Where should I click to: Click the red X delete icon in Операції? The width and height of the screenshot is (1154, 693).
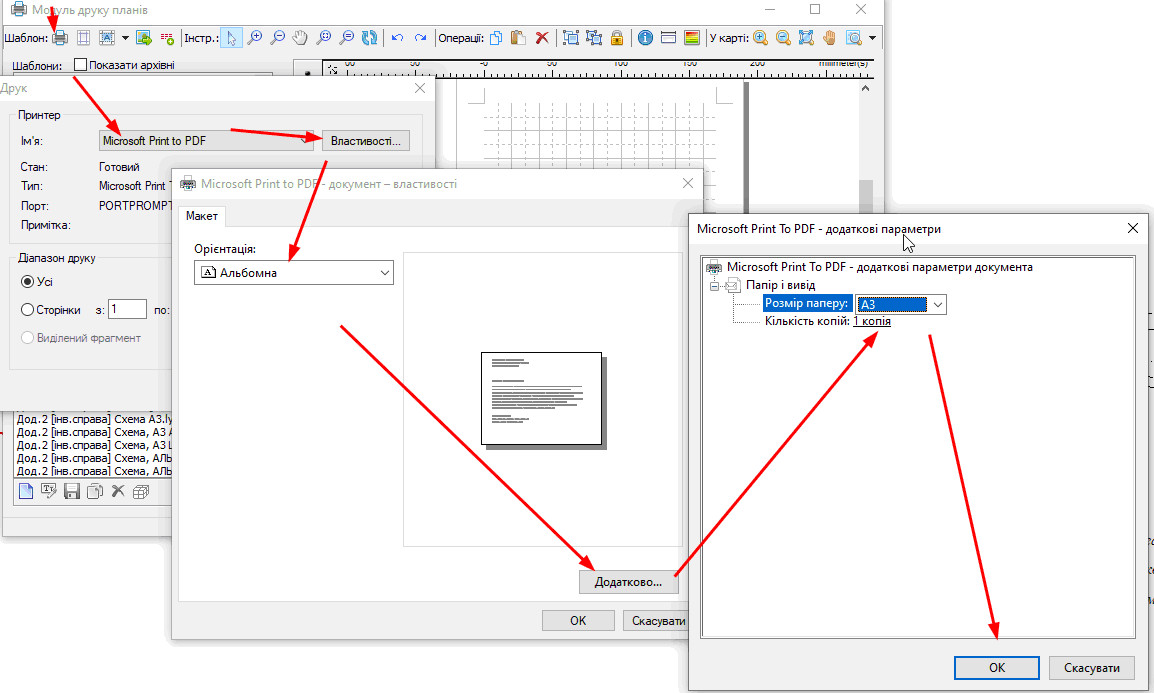[542, 38]
